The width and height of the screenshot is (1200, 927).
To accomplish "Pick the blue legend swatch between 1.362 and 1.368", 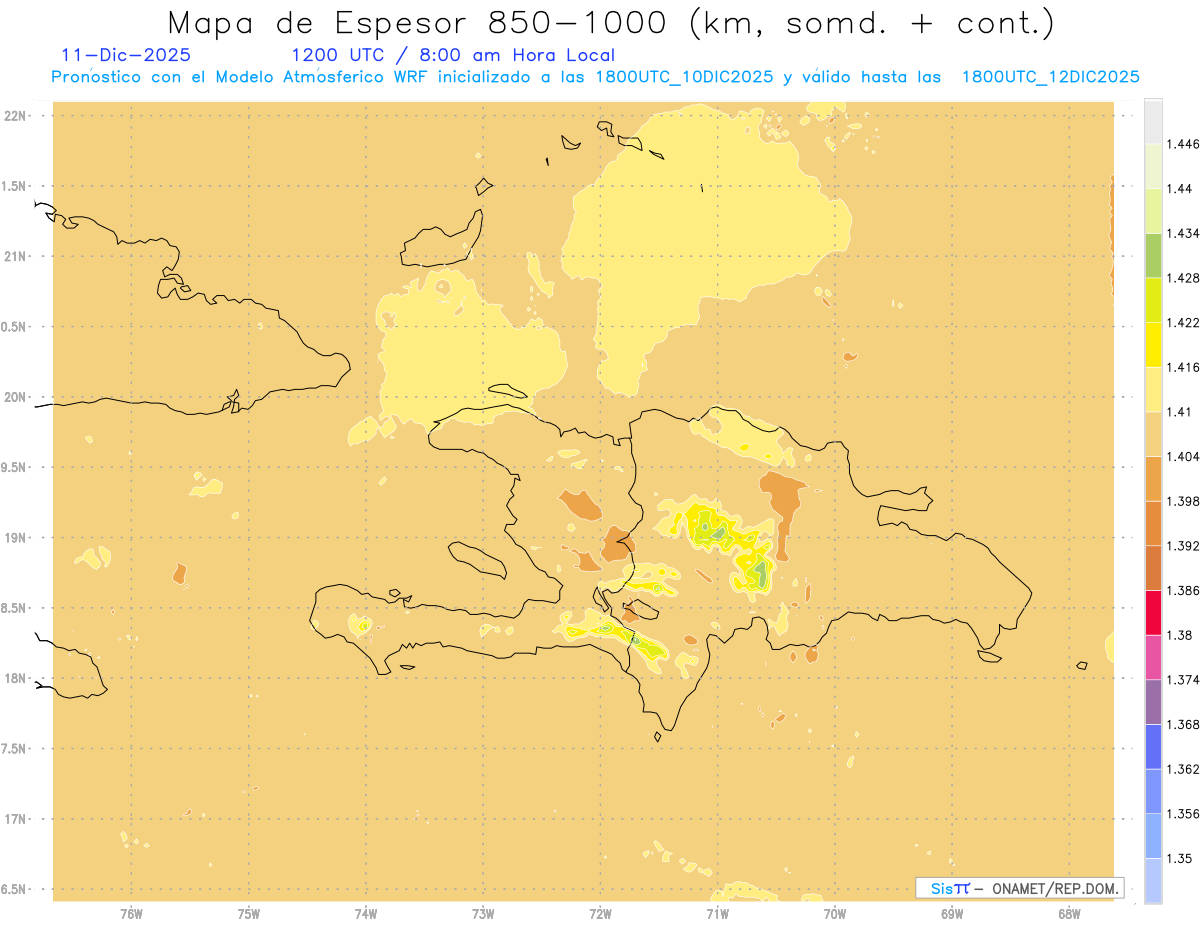I will pyautogui.click(x=1153, y=747).
